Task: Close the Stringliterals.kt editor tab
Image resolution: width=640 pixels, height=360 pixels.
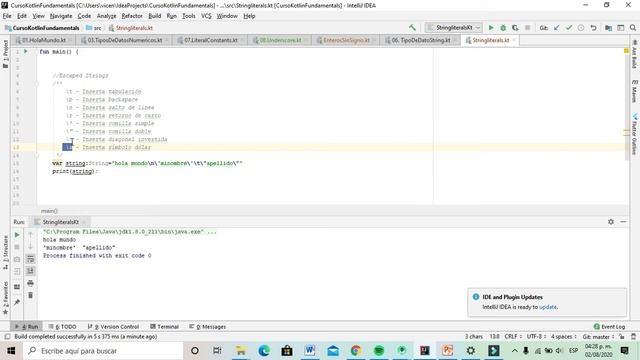Action: tap(514, 40)
